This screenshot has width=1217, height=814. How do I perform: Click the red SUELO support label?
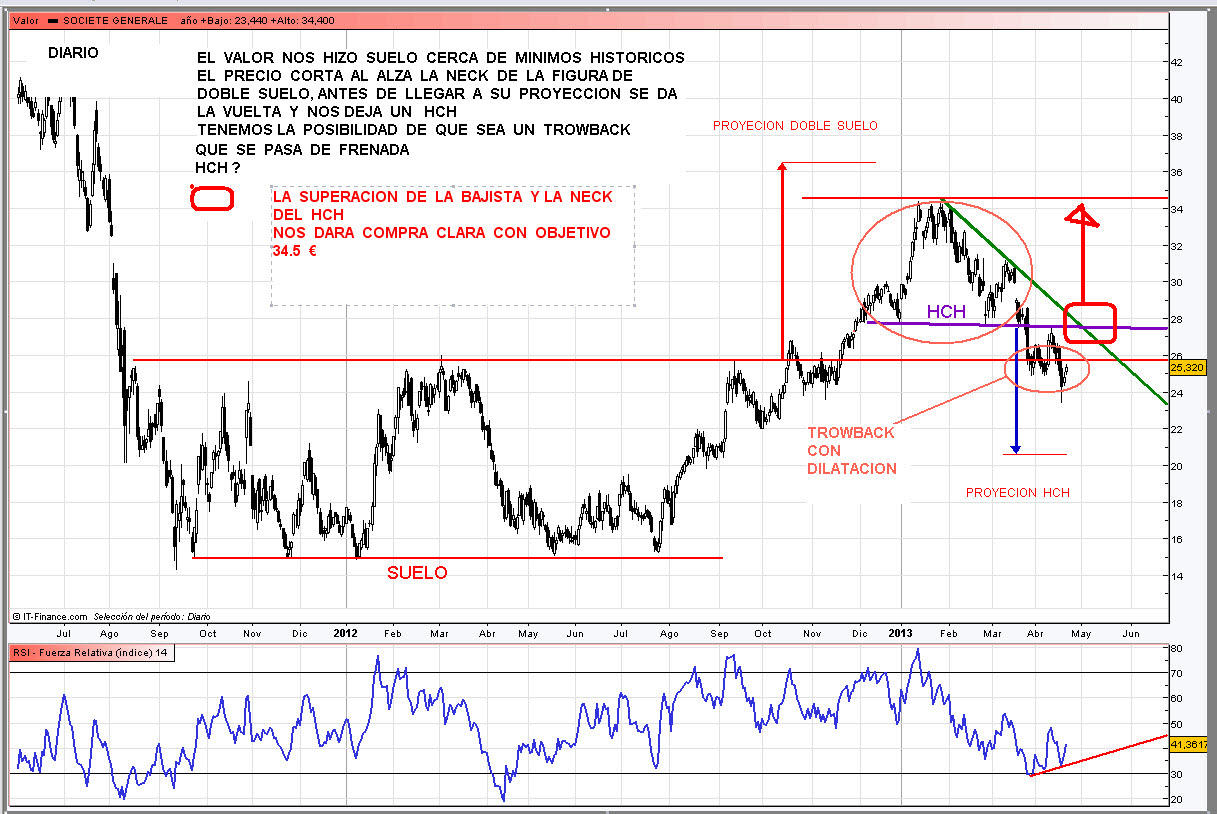pos(417,573)
